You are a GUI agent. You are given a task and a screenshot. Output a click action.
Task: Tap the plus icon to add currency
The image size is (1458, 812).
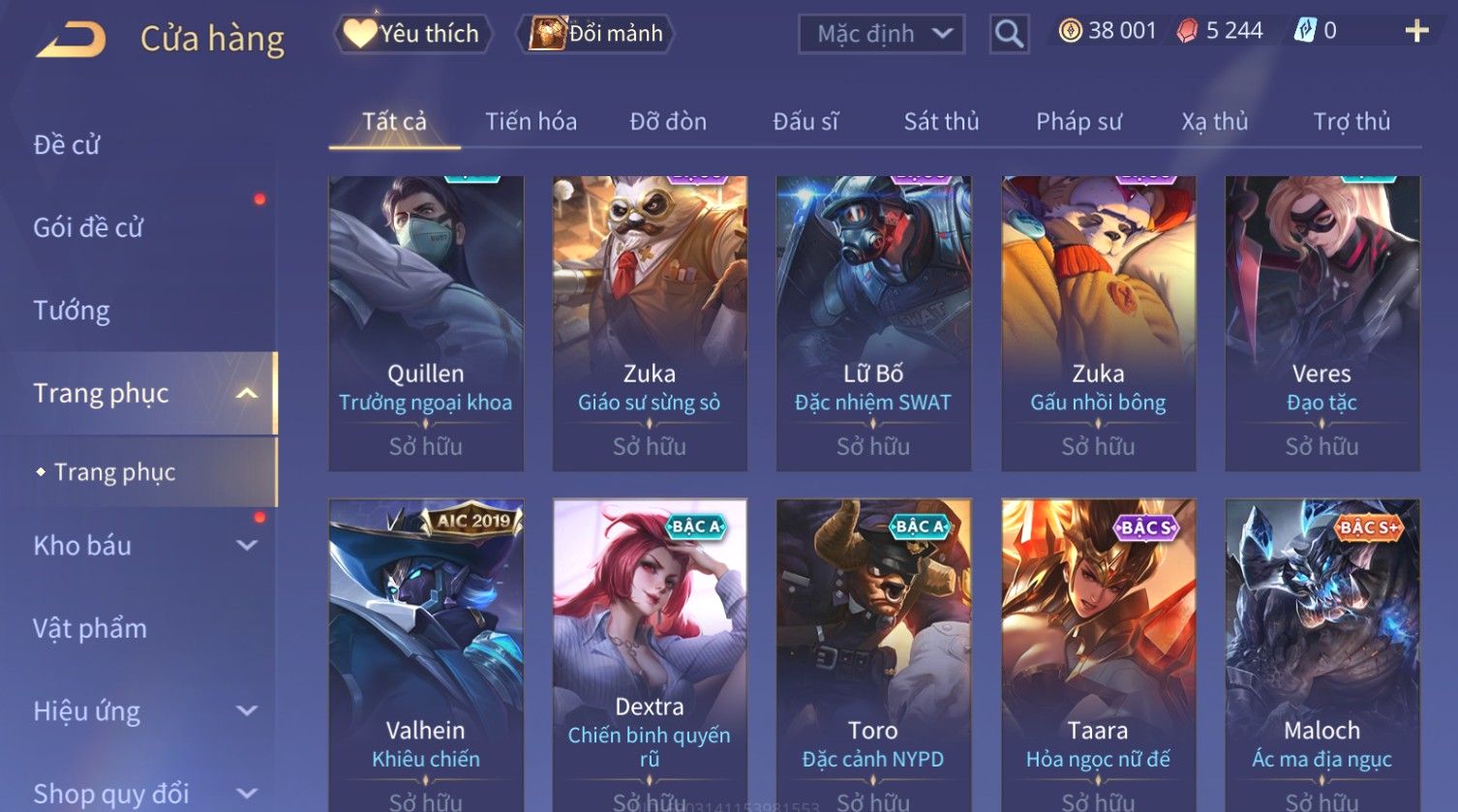coord(1416,31)
